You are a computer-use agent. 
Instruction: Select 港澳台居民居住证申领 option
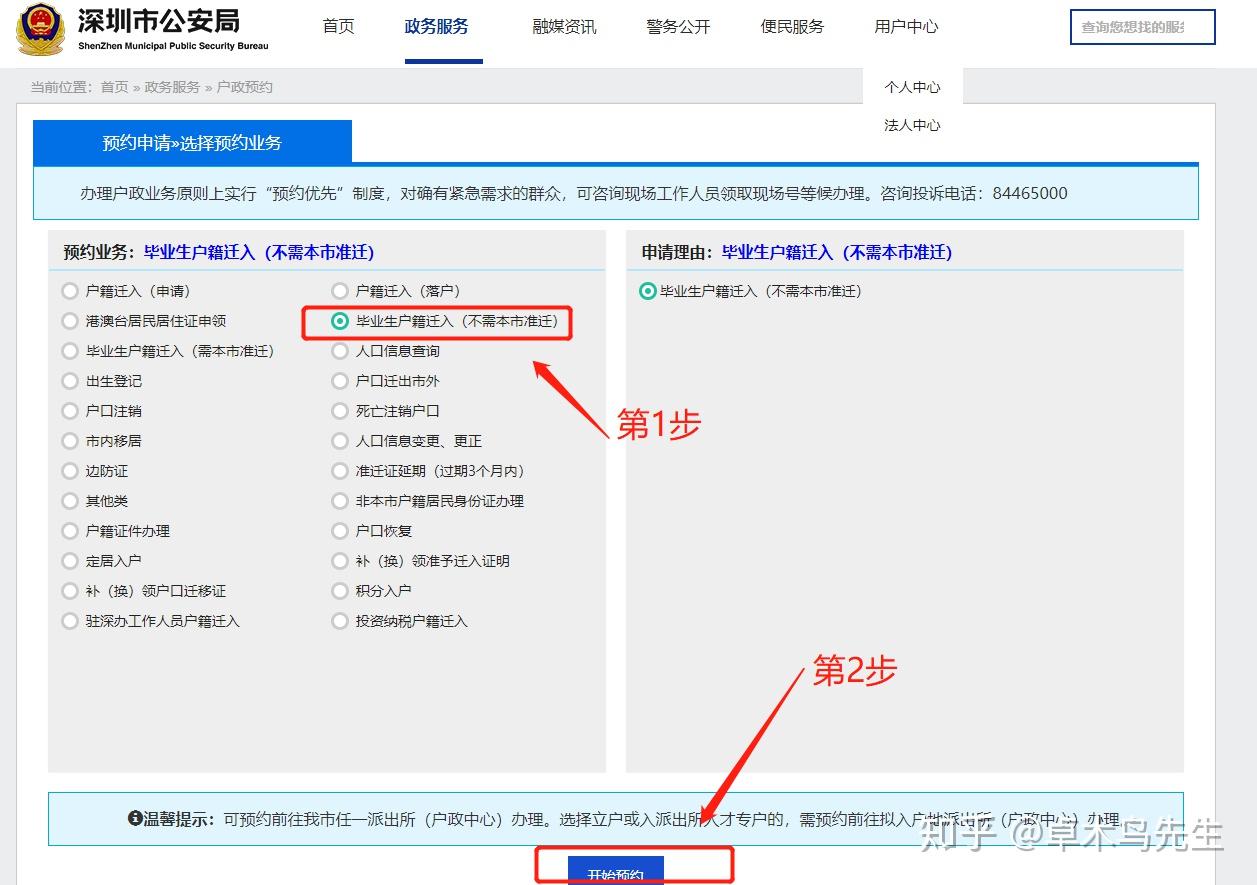coord(70,321)
